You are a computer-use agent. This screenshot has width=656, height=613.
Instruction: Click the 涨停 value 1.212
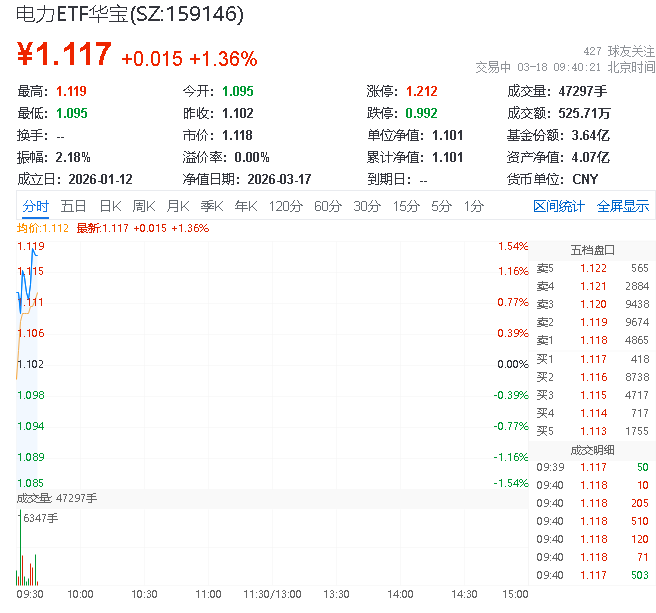point(422,91)
